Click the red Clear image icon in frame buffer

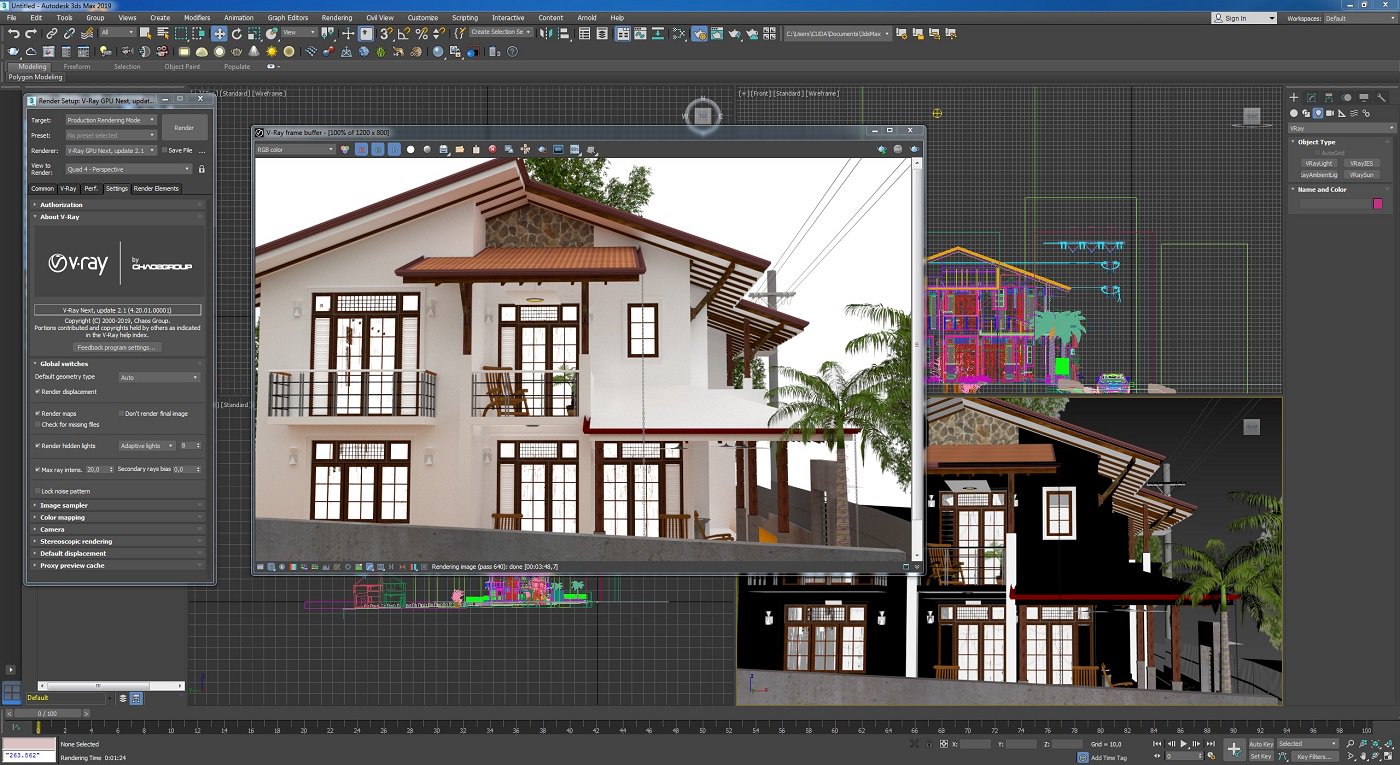pos(492,149)
